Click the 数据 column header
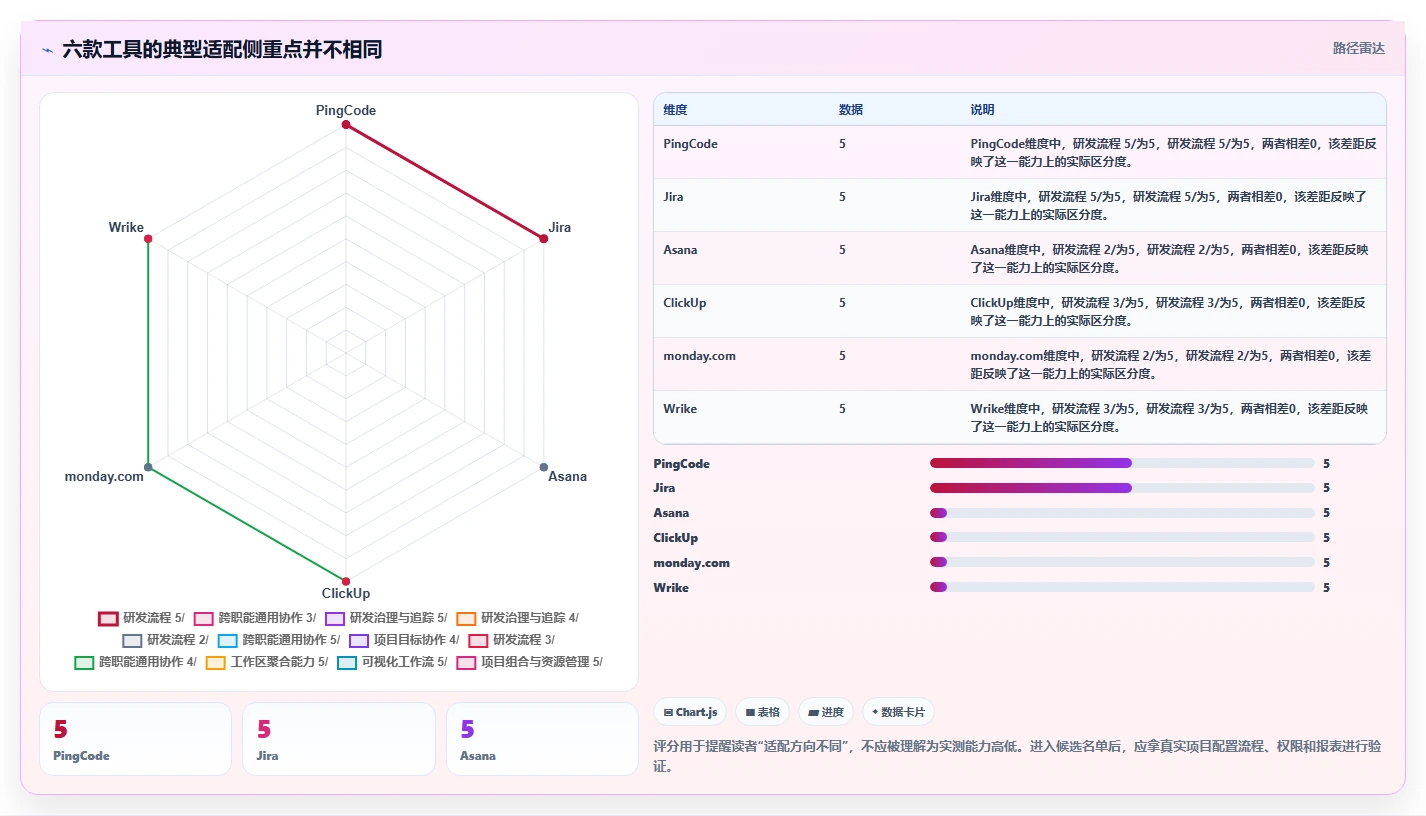 (x=851, y=110)
